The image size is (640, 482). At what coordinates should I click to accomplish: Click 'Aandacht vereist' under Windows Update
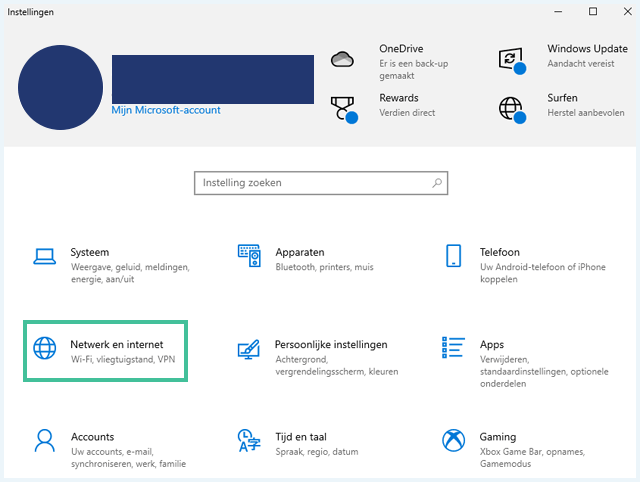(x=580, y=64)
